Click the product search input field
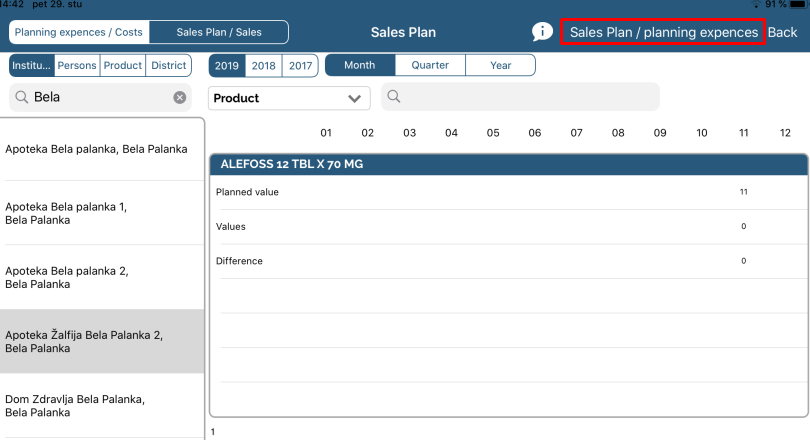810x440 pixels. click(530, 97)
